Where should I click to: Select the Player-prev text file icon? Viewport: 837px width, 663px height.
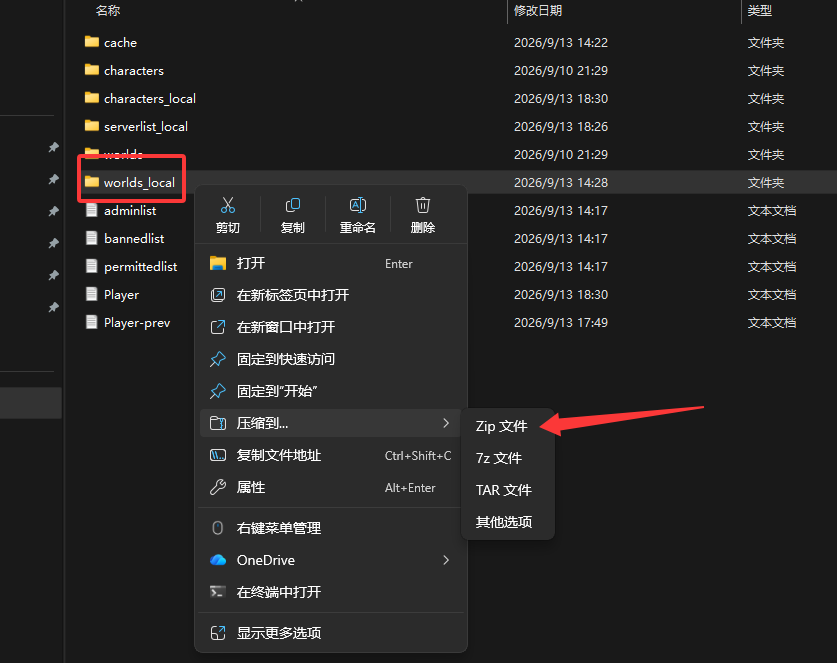tap(92, 322)
